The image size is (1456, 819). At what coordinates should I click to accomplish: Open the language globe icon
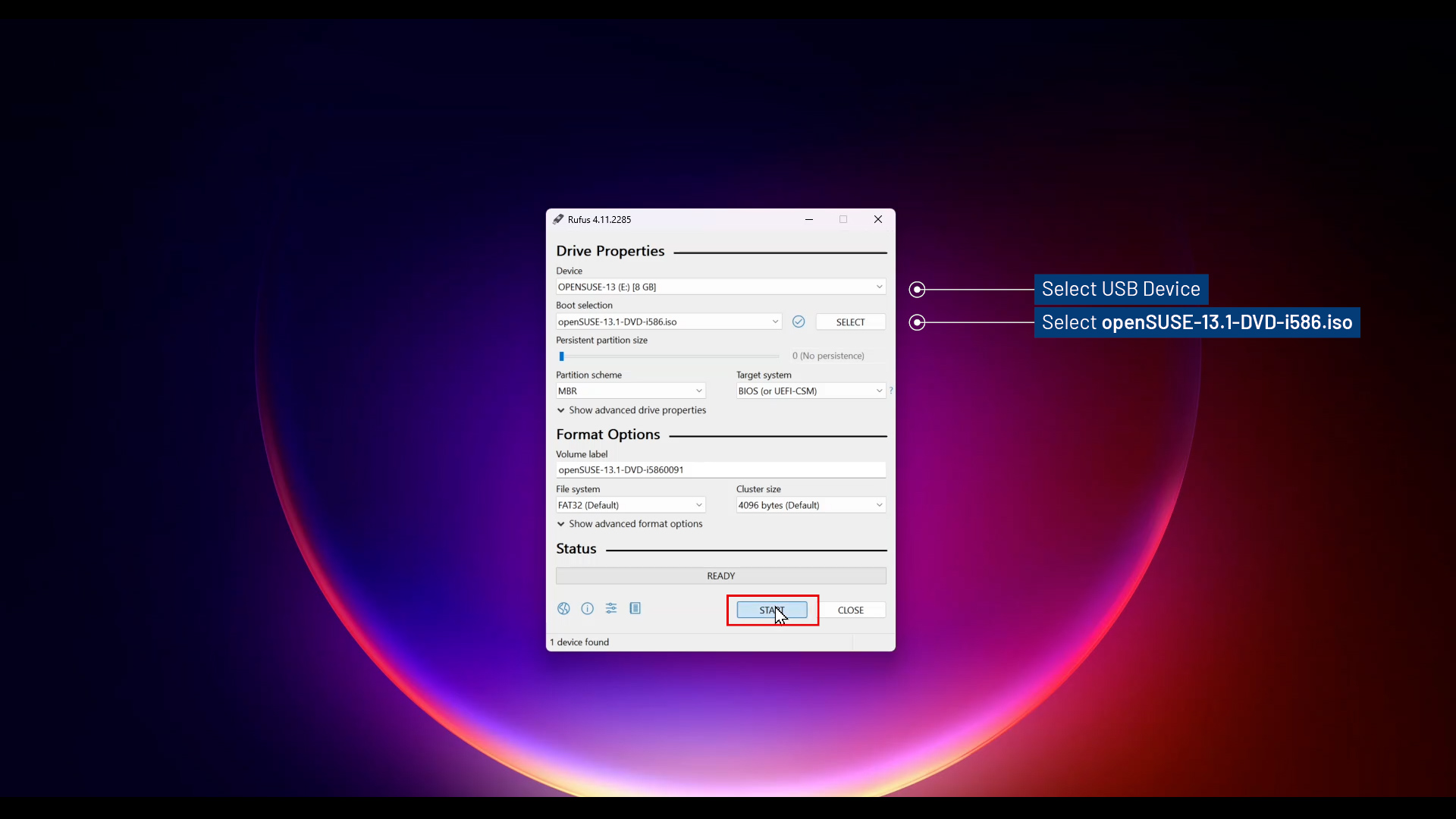[x=563, y=608]
